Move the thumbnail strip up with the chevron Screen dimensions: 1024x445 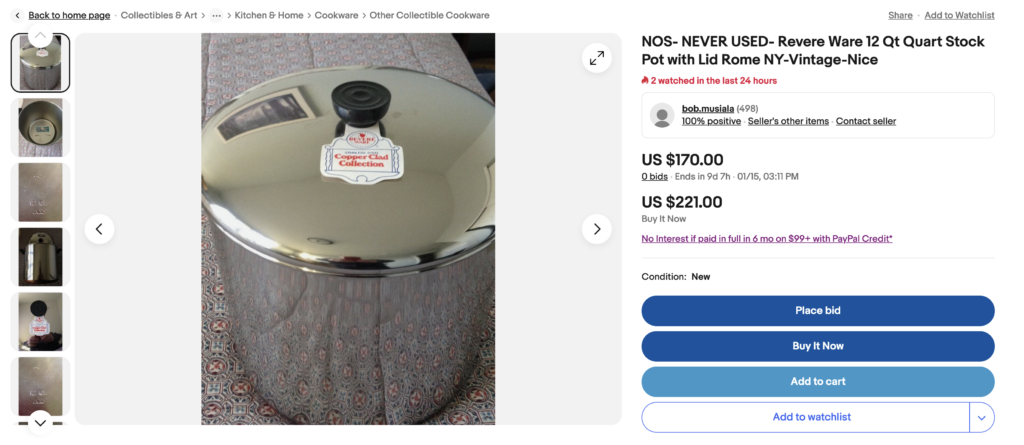40,35
